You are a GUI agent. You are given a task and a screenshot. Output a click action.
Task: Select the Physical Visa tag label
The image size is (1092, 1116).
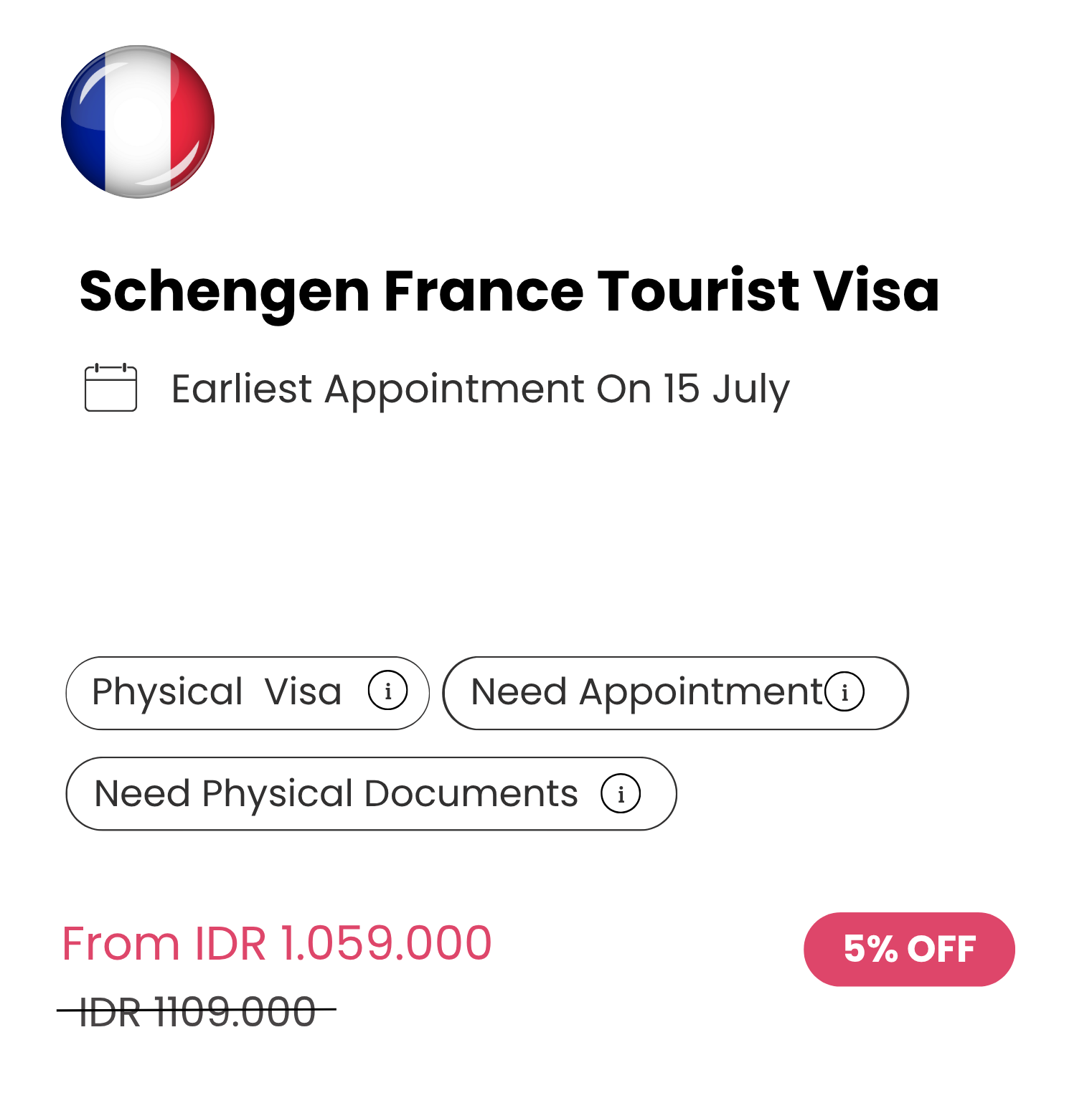coord(217,692)
